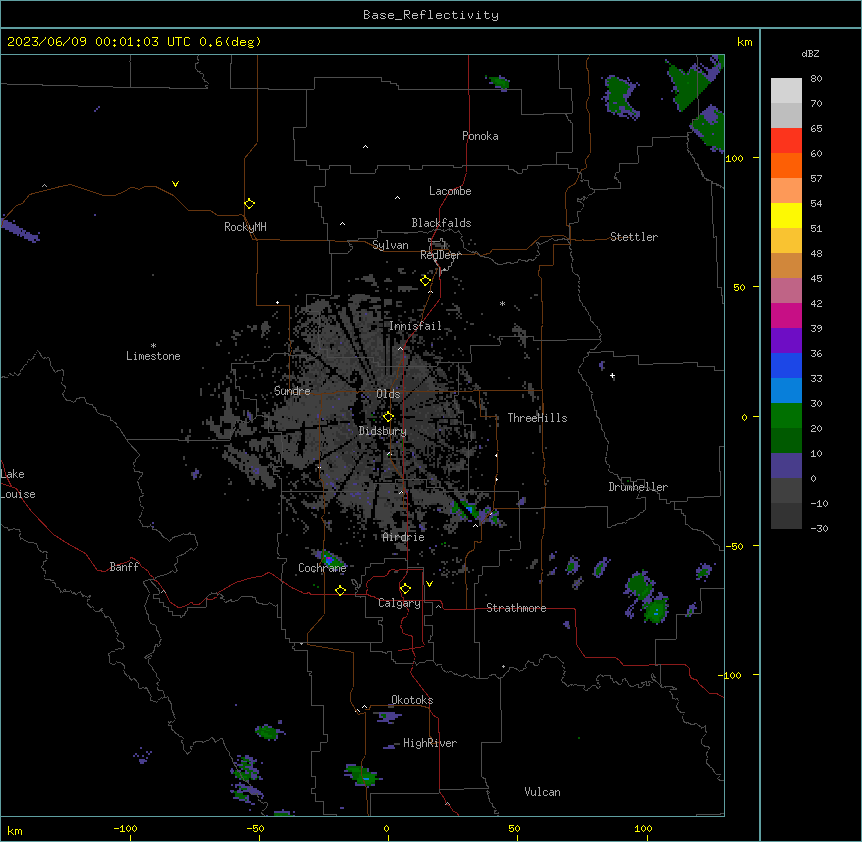Image resolution: width=862 pixels, height=842 pixels.
Task: Click the 80 value on the dBZ scale
Action: pos(816,79)
